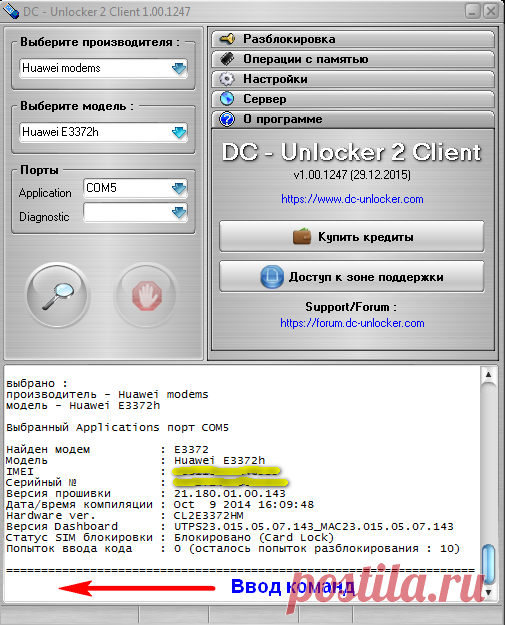Screen dimensions: 505x625
Task: Click the red stop hand button
Action: (146, 295)
